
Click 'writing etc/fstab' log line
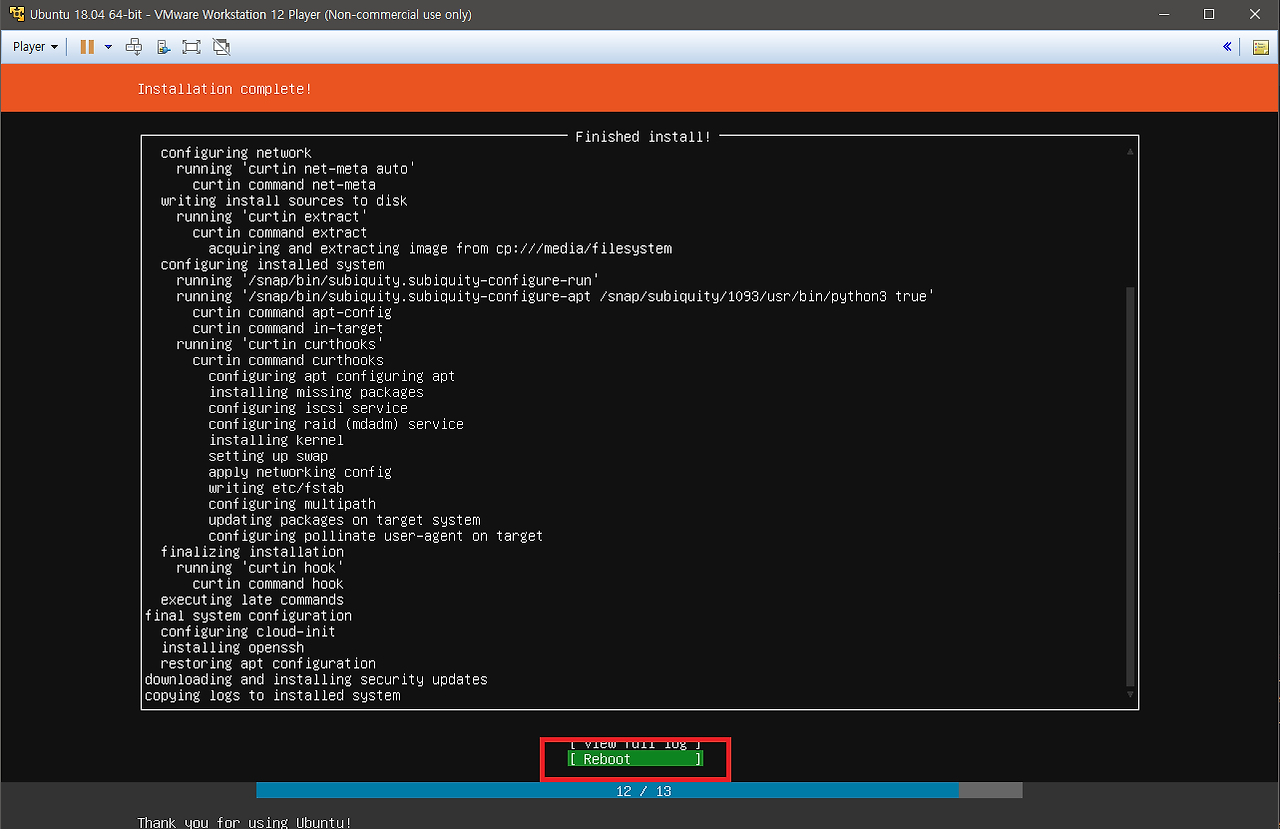pos(276,489)
